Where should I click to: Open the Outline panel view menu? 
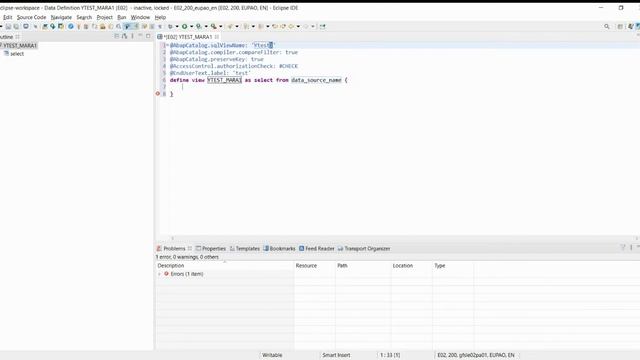tap(132, 36)
